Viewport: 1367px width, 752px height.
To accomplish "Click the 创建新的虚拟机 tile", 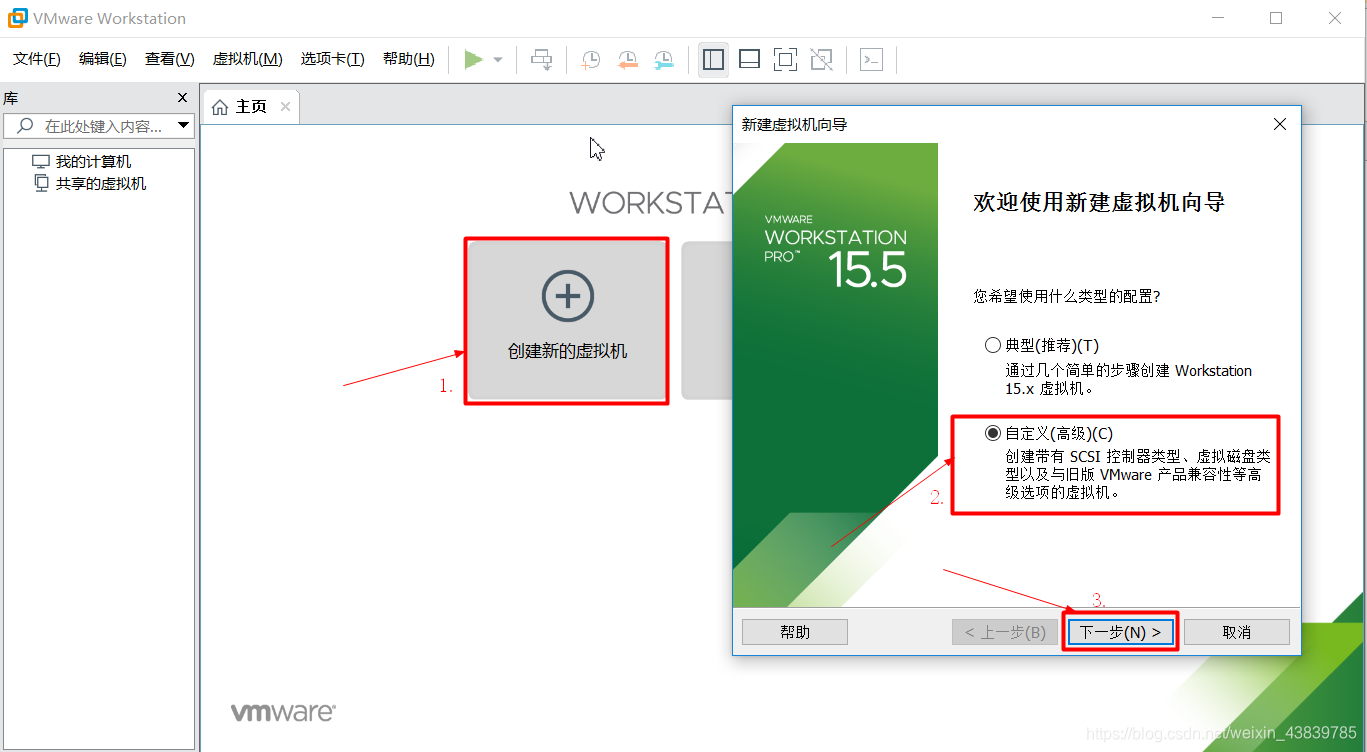I will 567,320.
